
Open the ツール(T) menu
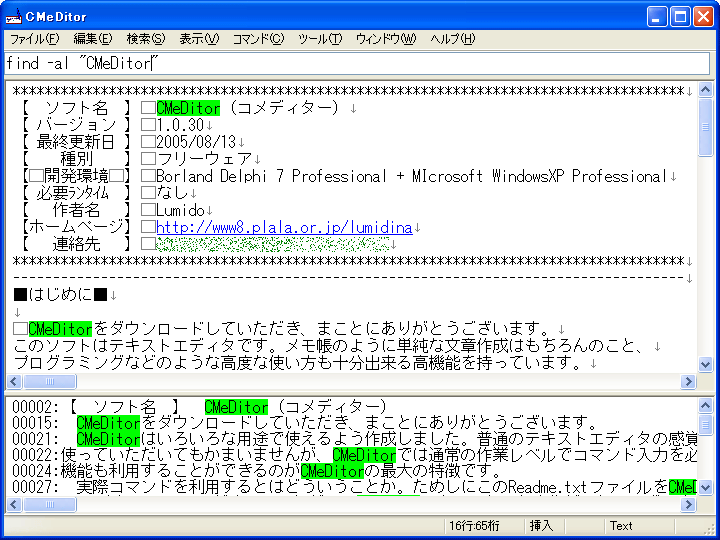coord(320,39)
